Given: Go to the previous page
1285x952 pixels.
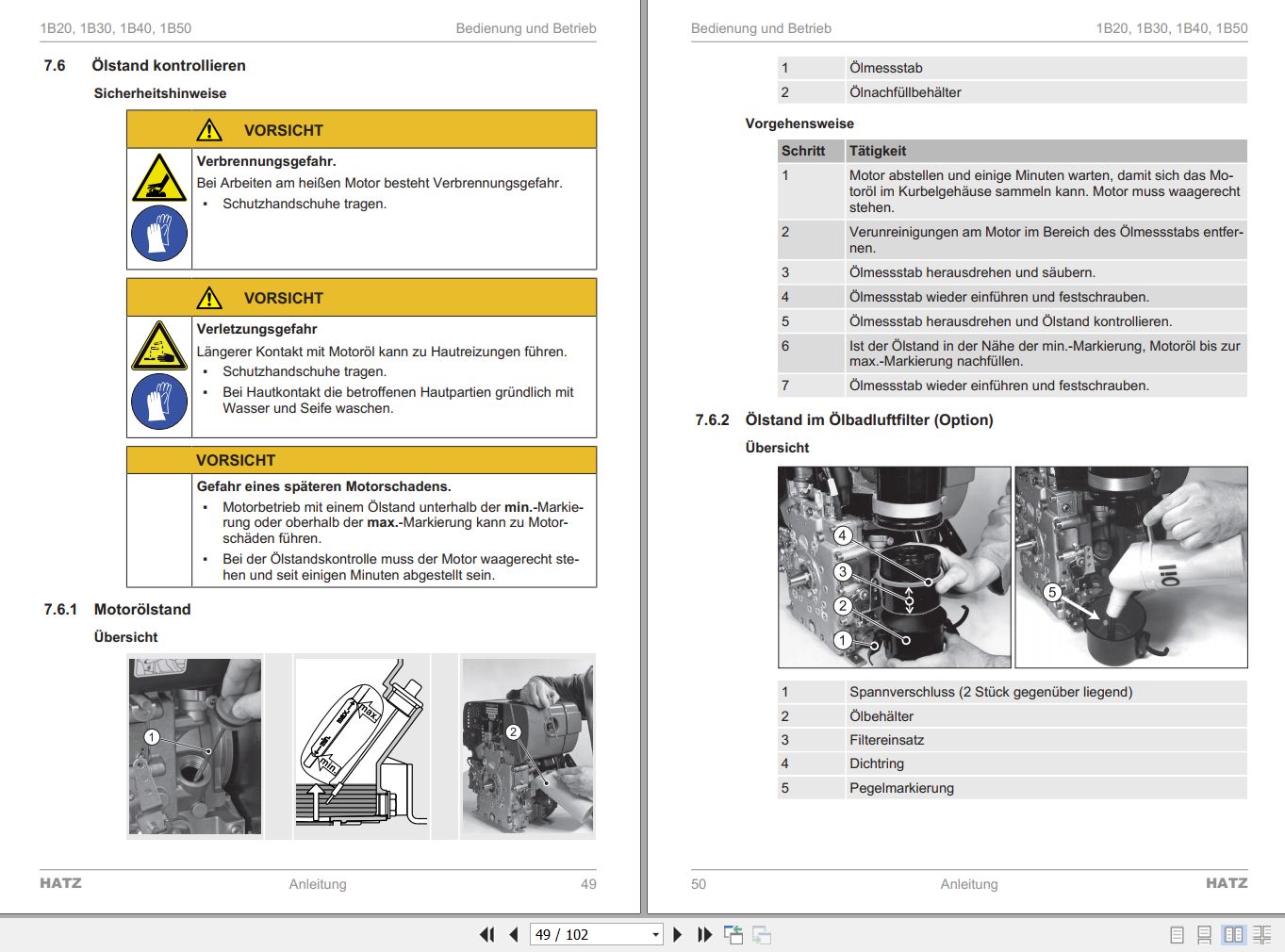Looking at the screenshot, I should 513,933.
